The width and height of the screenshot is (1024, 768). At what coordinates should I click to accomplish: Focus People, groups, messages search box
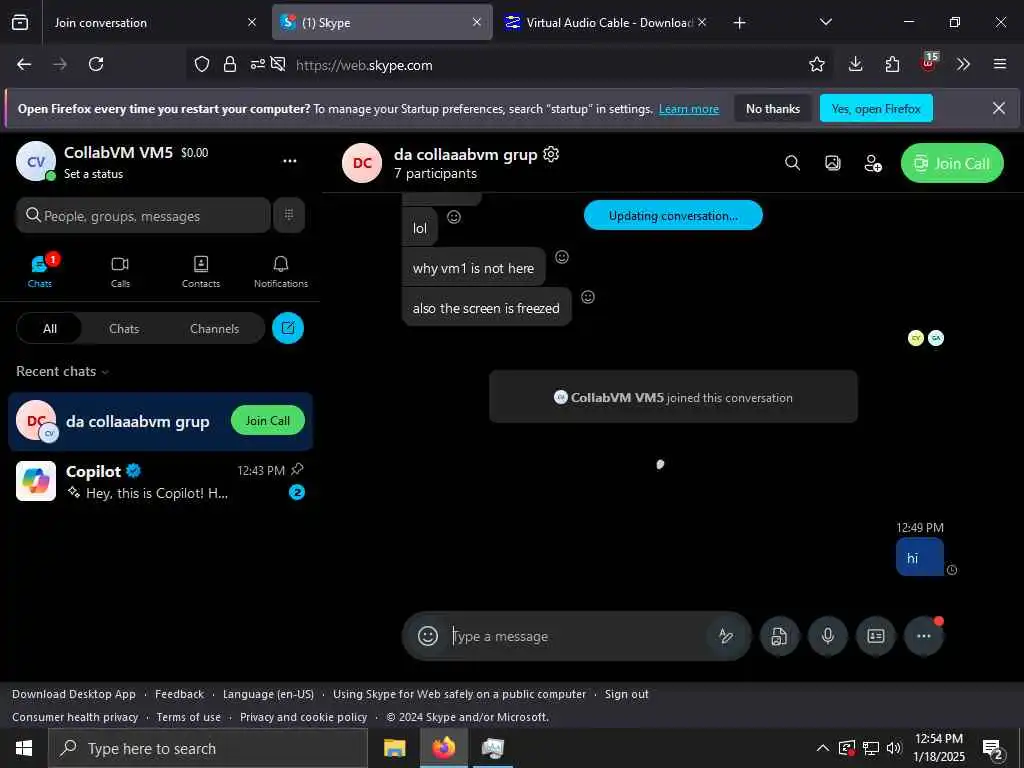(x=143, y=216)
